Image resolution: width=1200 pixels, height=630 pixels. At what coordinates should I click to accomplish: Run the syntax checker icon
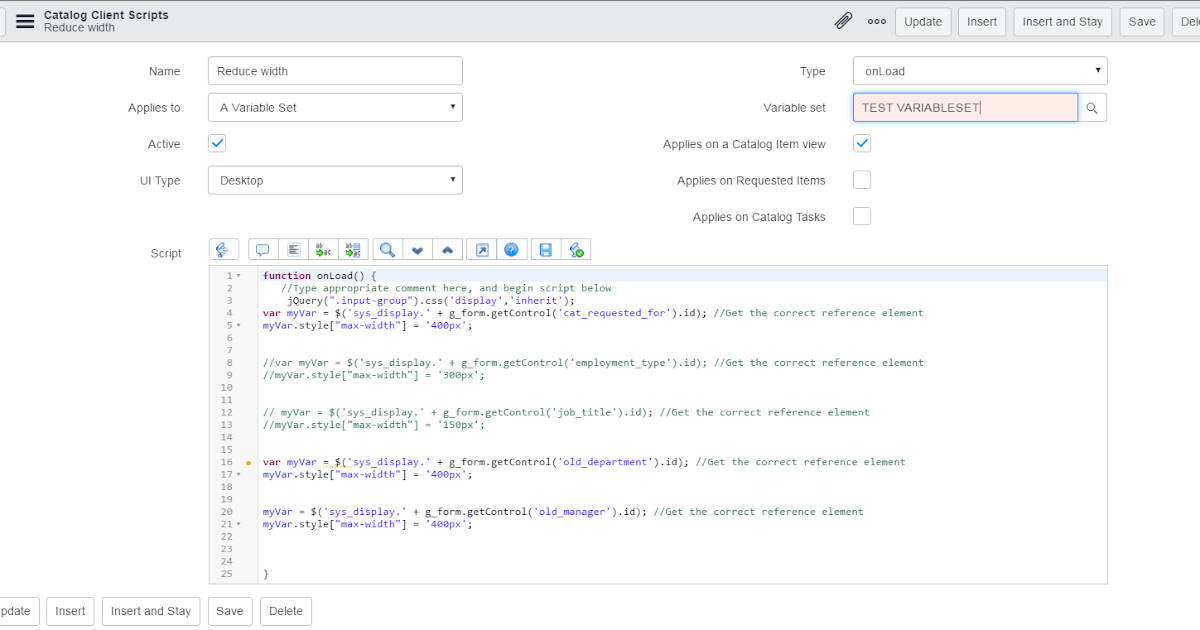pos(576,249)
